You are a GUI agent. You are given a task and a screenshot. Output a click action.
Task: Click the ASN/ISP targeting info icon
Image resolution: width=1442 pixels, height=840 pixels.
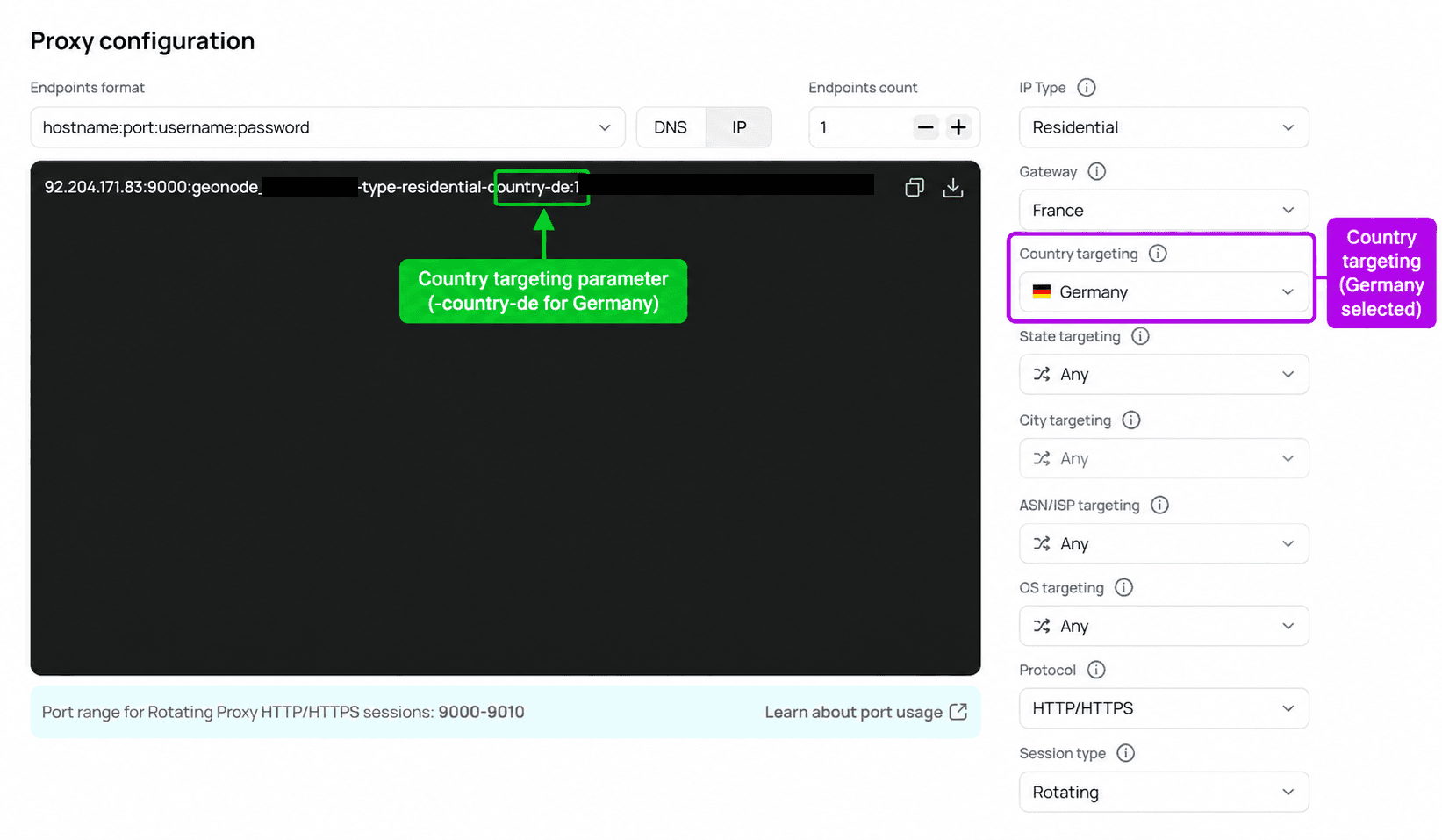pyautogui.click(x=1159, y=506)
